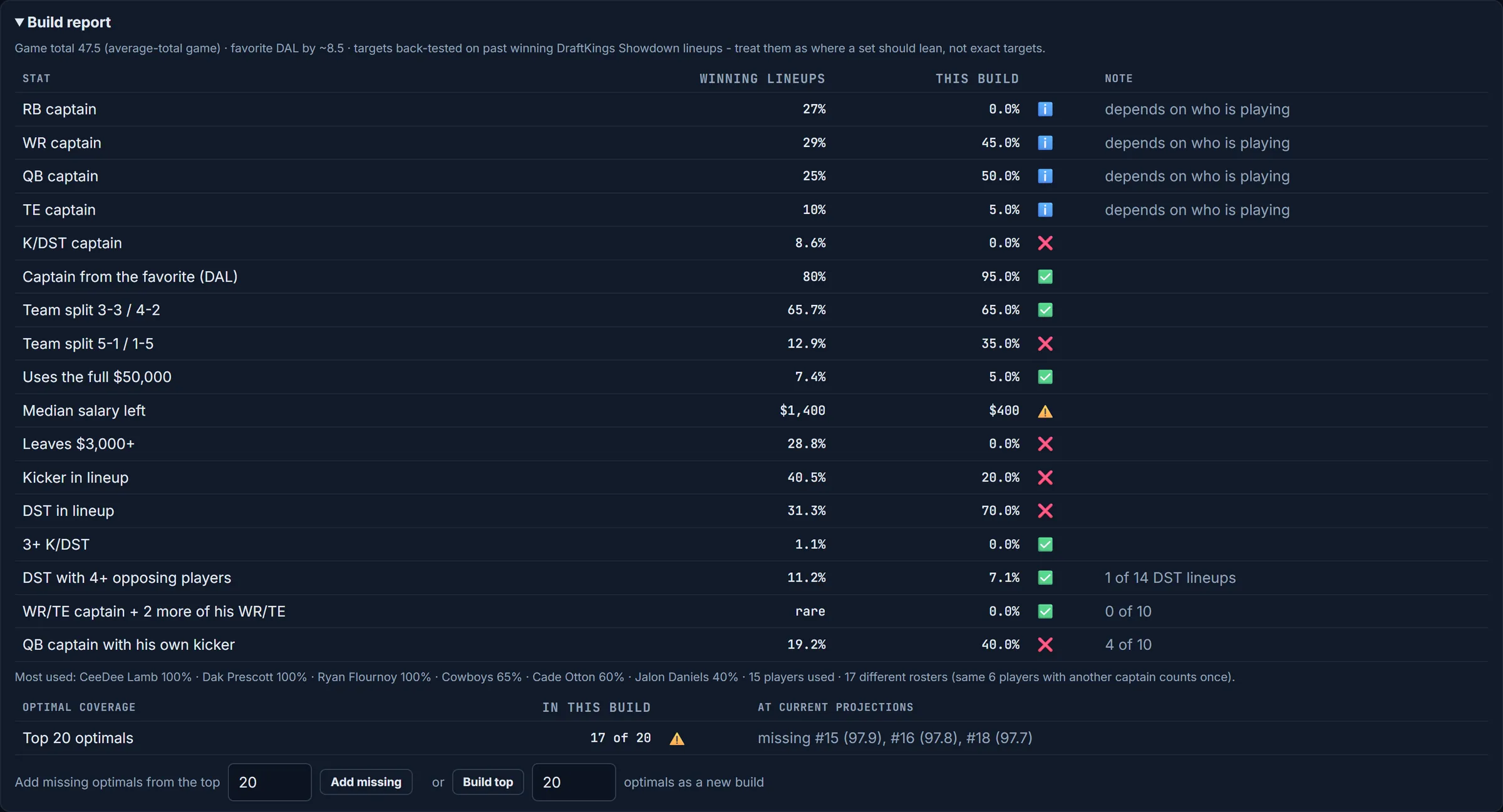This screenshot has height=812, width=1503.
Task: Click the THIS BUILD column header
Action: pyautogui.click(x=977, y=79)
